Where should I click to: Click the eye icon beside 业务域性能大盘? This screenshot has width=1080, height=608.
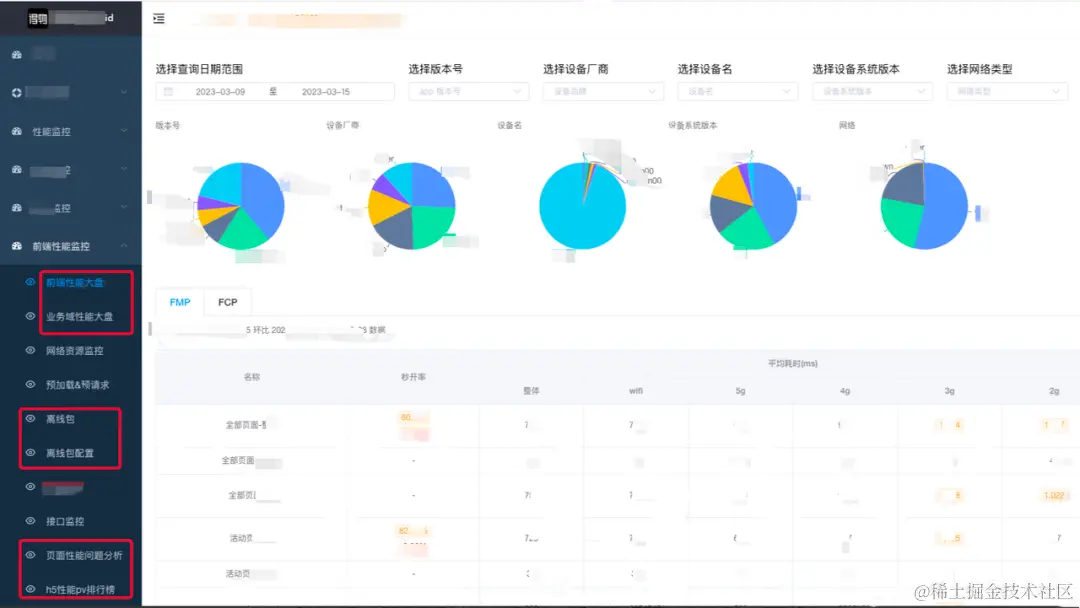pos(30,316)
